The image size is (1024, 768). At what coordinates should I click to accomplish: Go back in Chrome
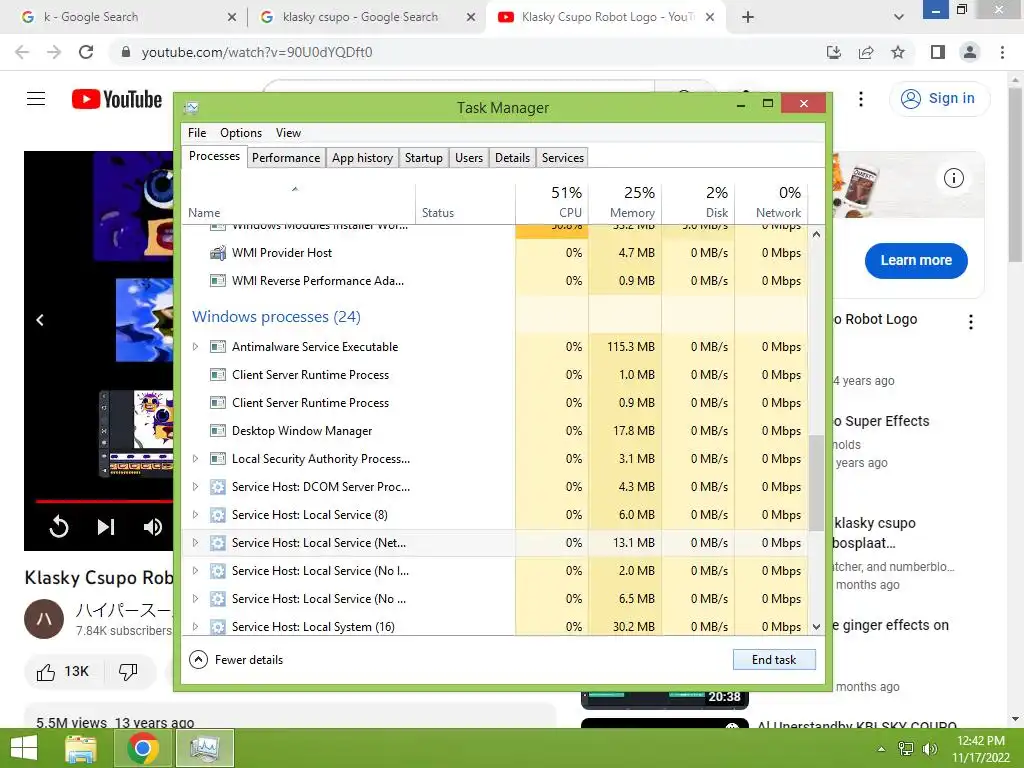[x=22, y=52]
